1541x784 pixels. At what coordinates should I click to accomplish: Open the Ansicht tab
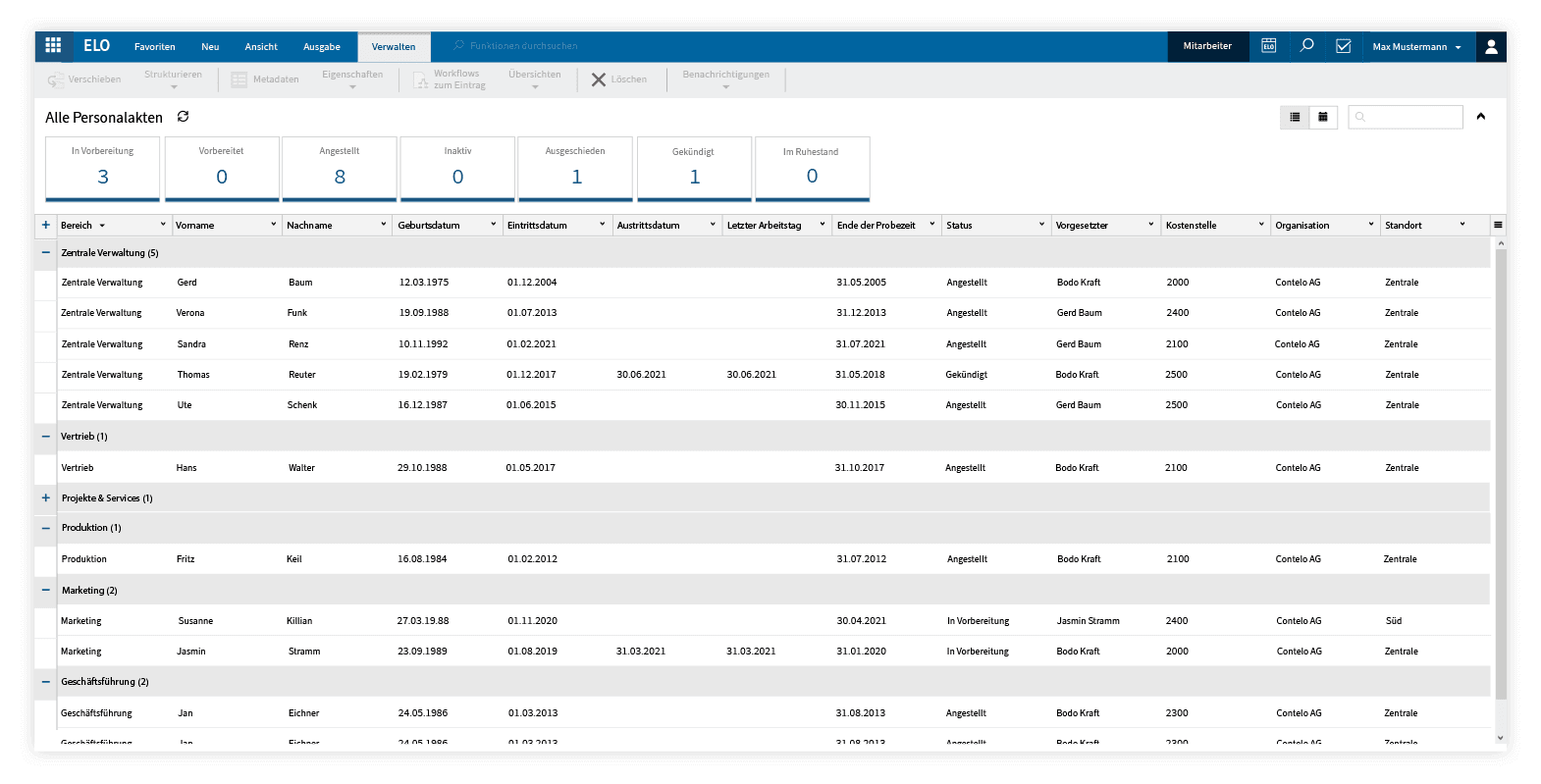[261, 46]
